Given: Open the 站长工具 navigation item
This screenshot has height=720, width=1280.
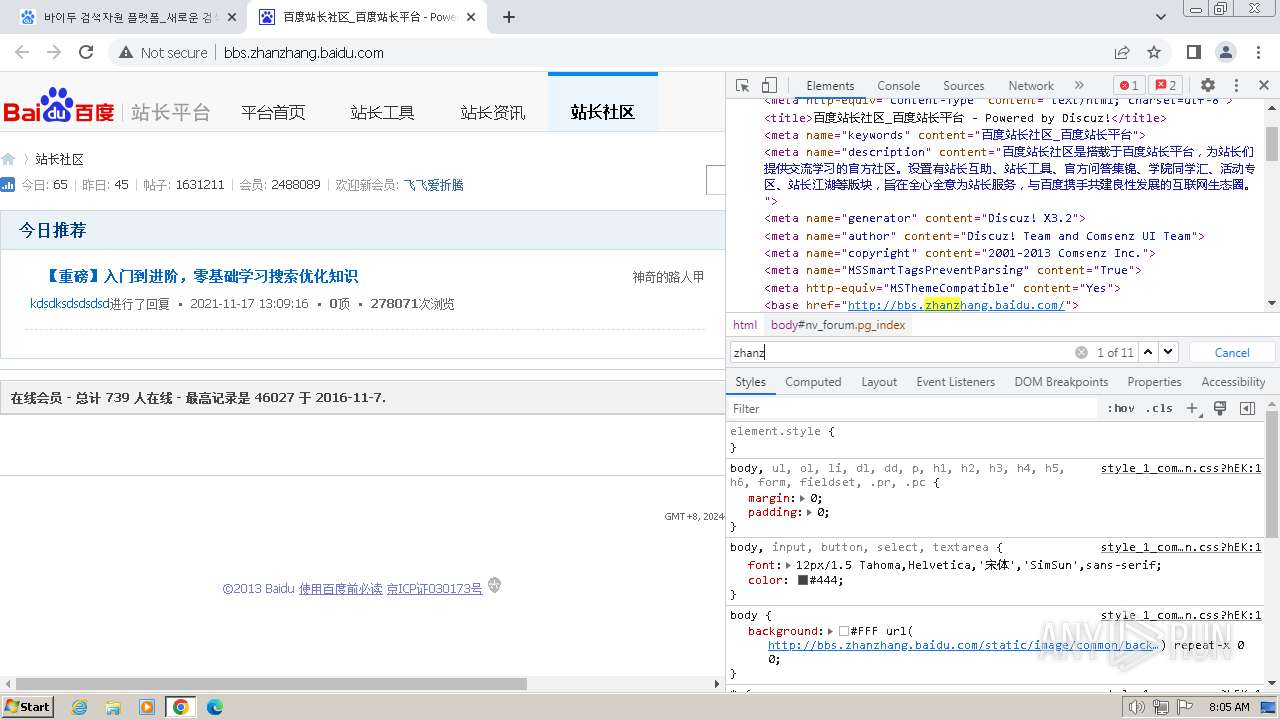Looking at the screenshot, I should (x=382, y=112).
